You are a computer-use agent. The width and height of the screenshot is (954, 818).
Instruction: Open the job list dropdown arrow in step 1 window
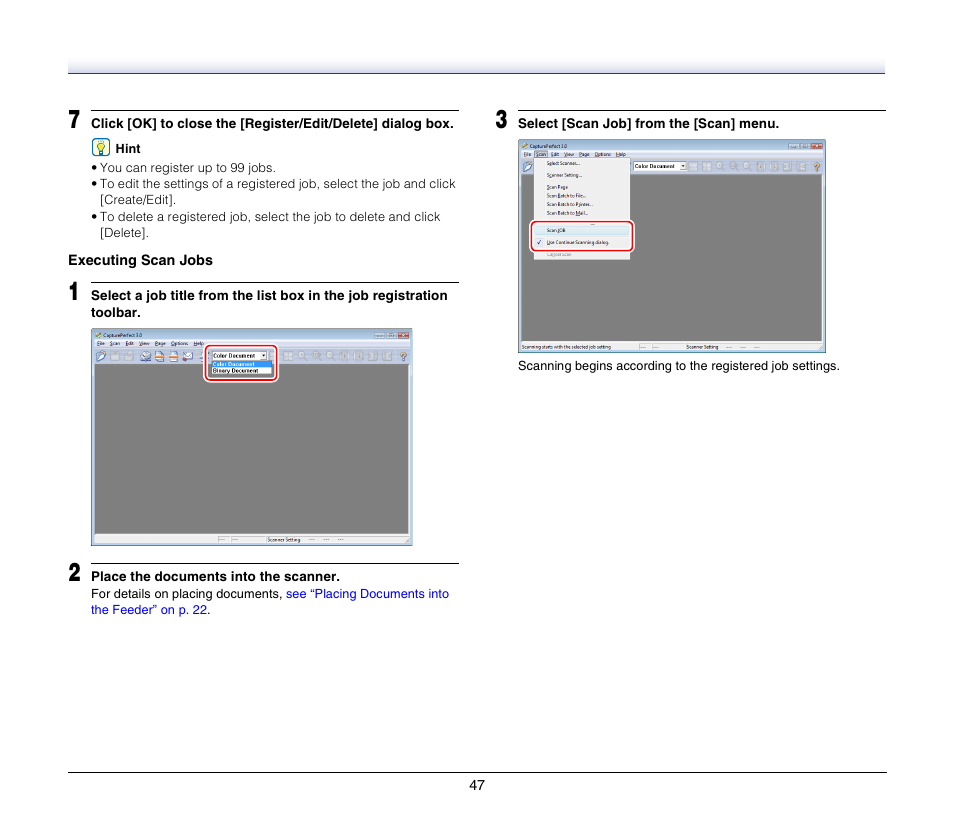pyautogui.click(x=263, y=355)
